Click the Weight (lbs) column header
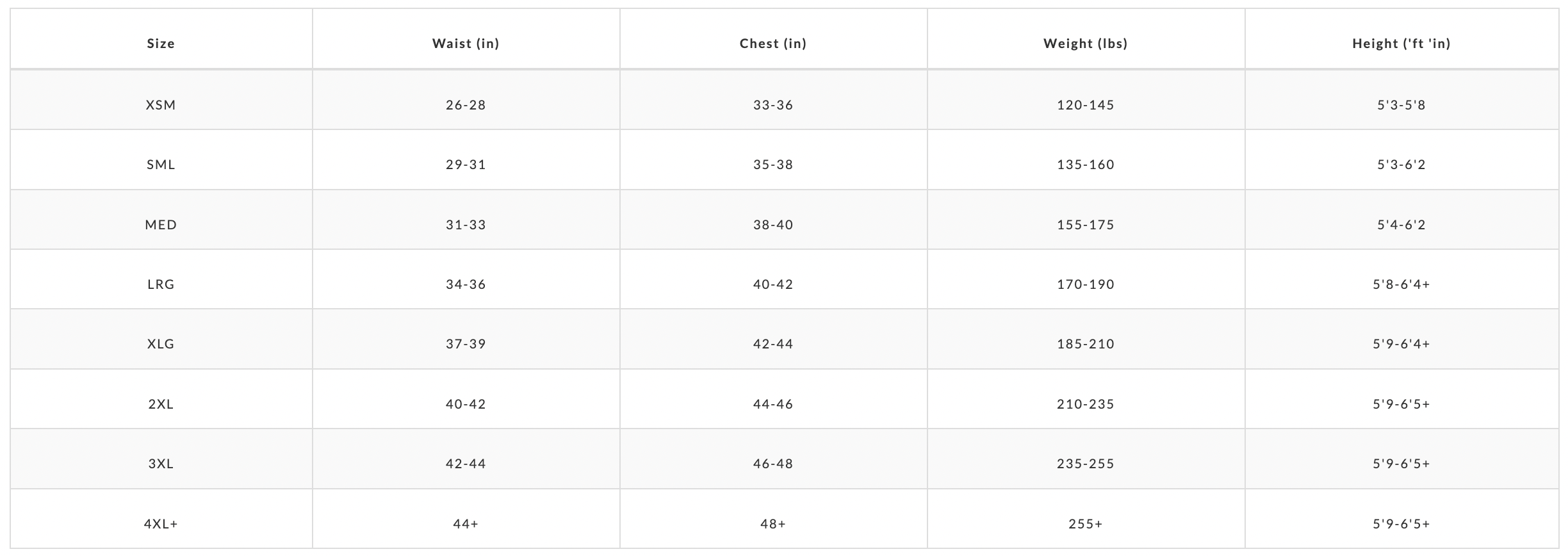Image resolution: width=1568 pixels, height=556 pixels. tap(1086, 44)
